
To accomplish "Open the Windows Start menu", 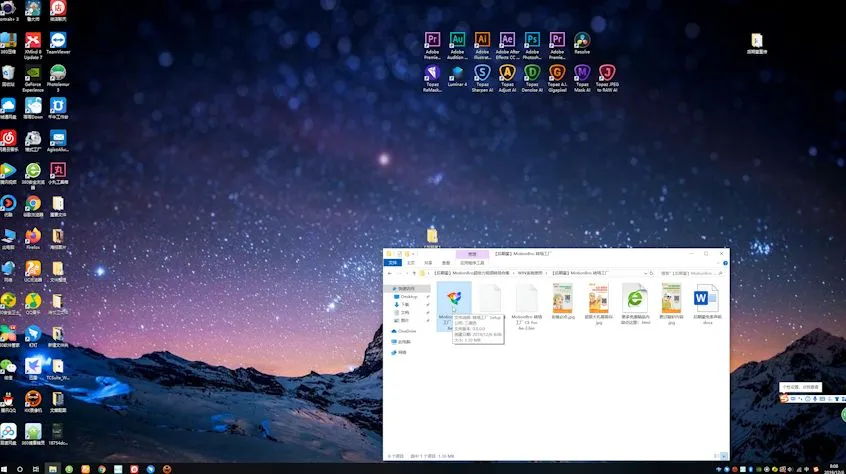I will coord(4,469).
